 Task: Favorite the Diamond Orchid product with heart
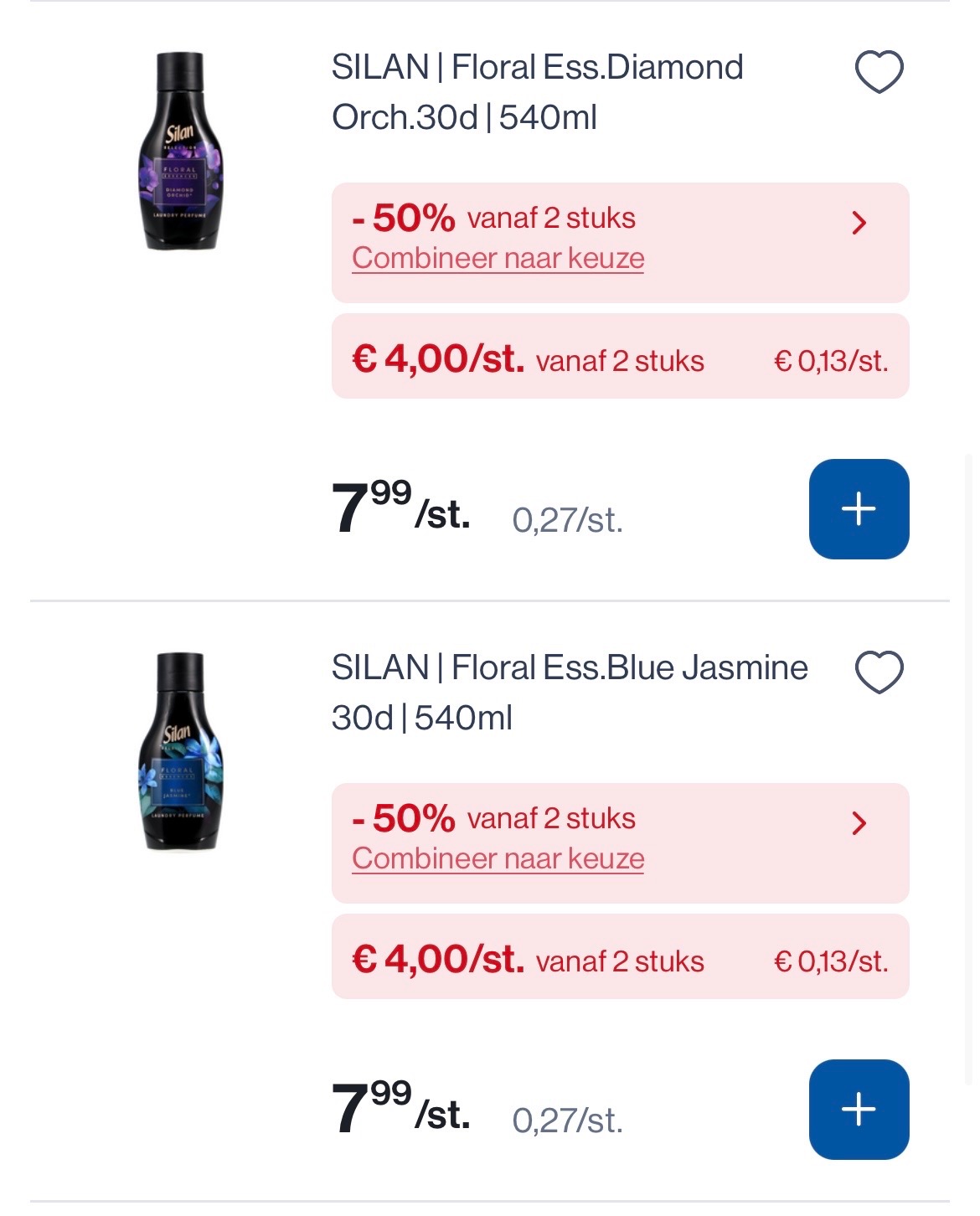tap(879, 71)
